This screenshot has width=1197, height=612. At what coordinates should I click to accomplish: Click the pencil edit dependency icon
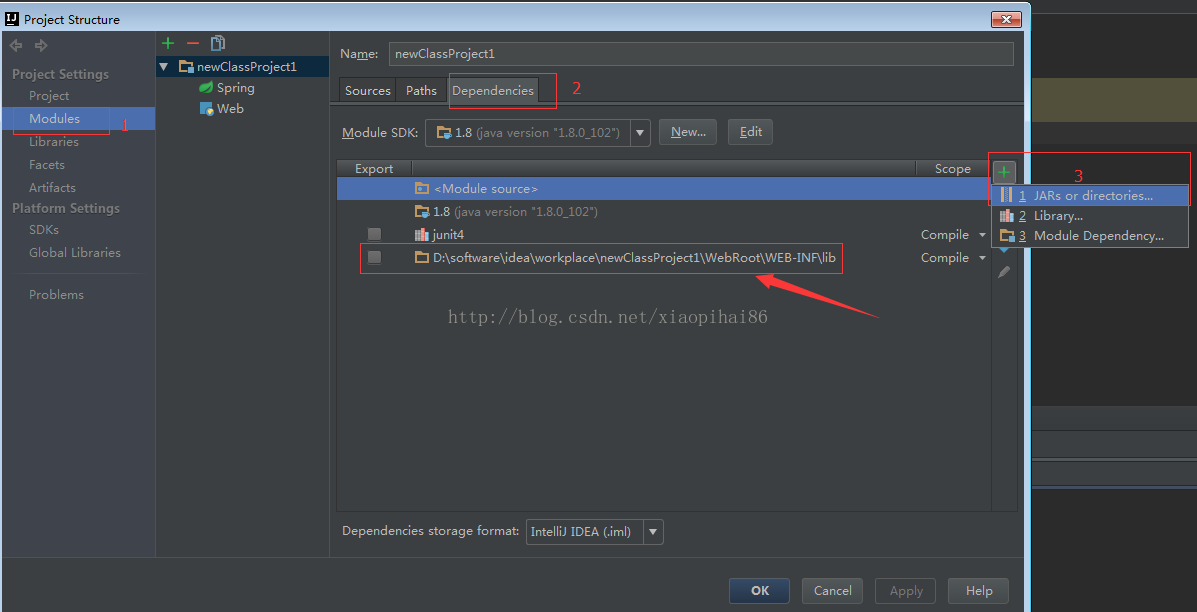coord(1004,272)
